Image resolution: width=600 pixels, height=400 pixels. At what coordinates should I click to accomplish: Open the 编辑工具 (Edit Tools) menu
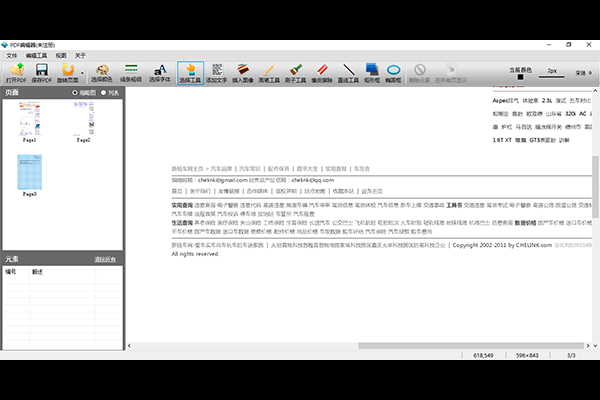(x=36, y=56)
